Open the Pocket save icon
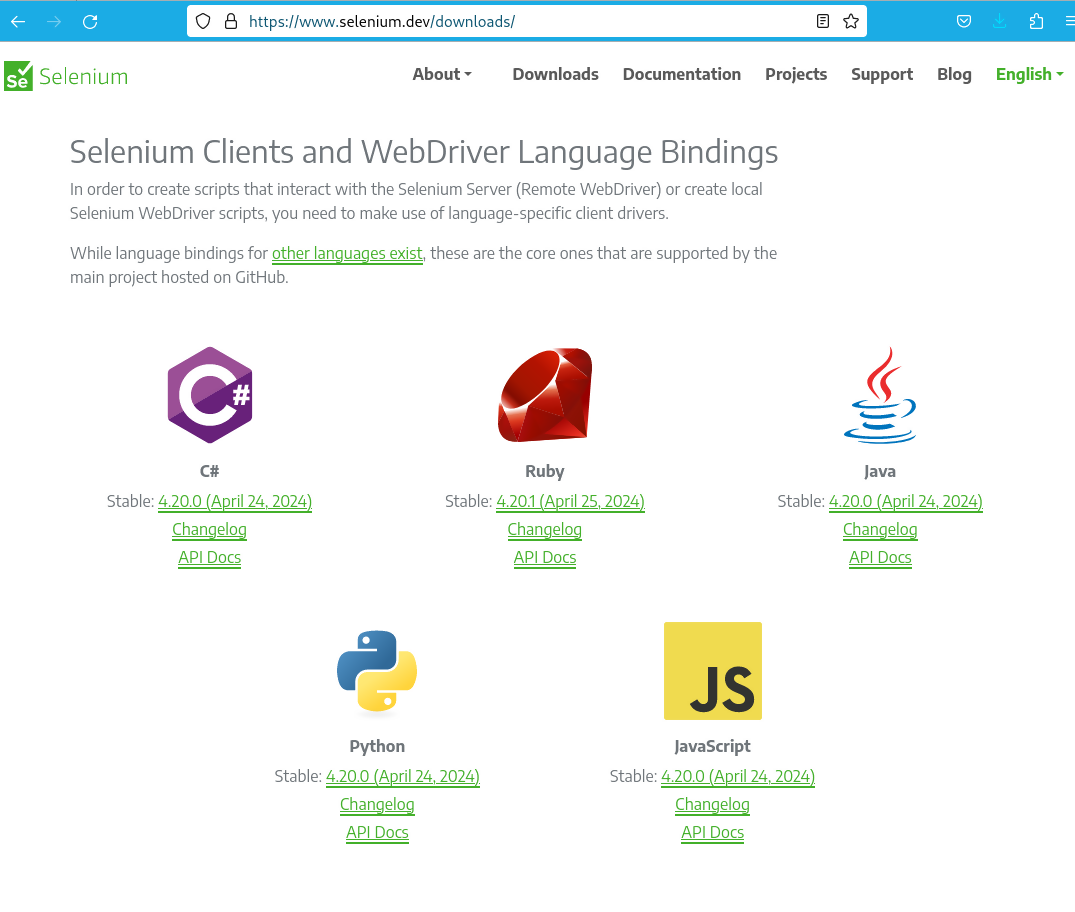Image resolution: width=1075 pixels, height=912 pixels. pos(964,21)
